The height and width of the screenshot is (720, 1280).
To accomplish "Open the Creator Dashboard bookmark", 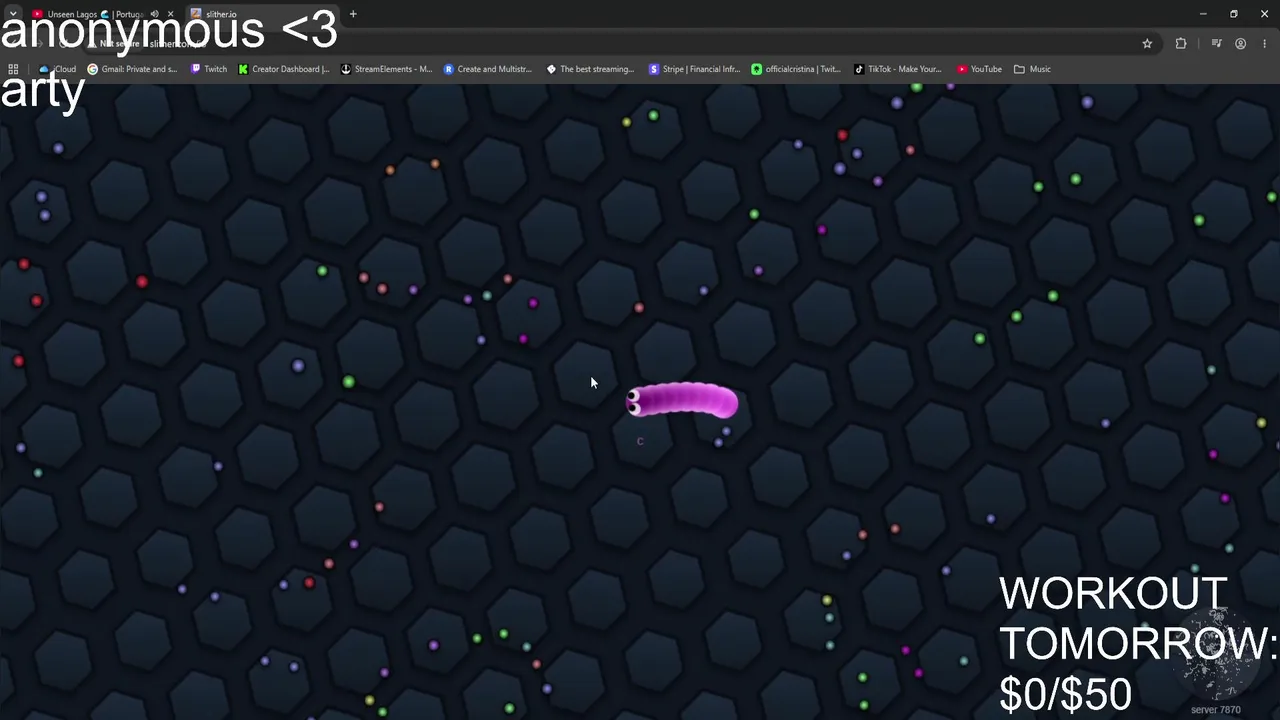I will [283, 69].
